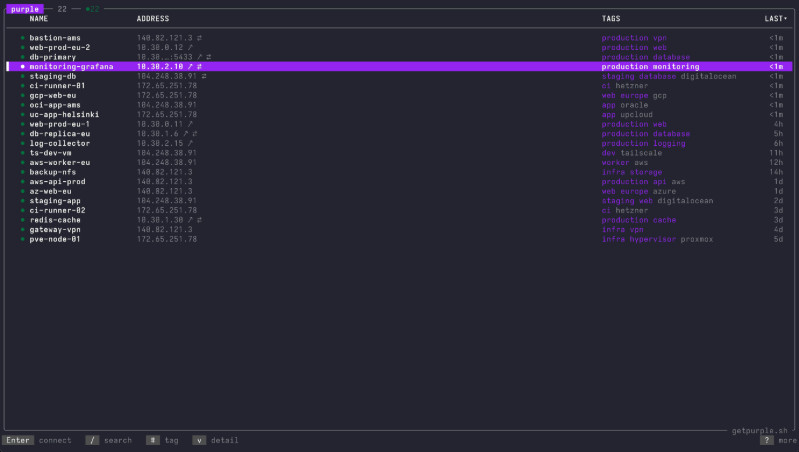The width and height of the screenshot is (799, 452).
Task: Click the 10.30.1.30 address of redis-cache
Action: (160, 220)
